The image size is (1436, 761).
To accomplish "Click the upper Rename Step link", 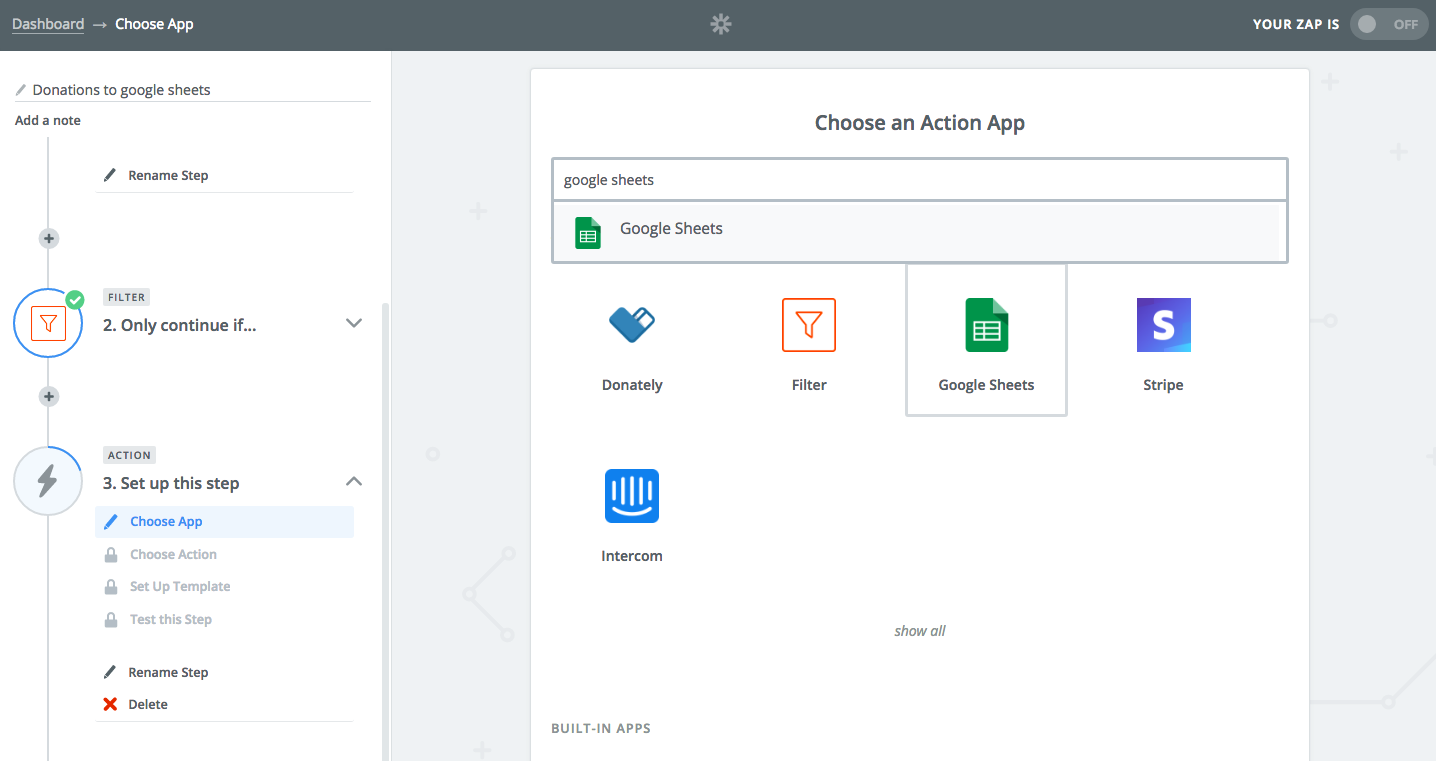I will tap(168, 175).
